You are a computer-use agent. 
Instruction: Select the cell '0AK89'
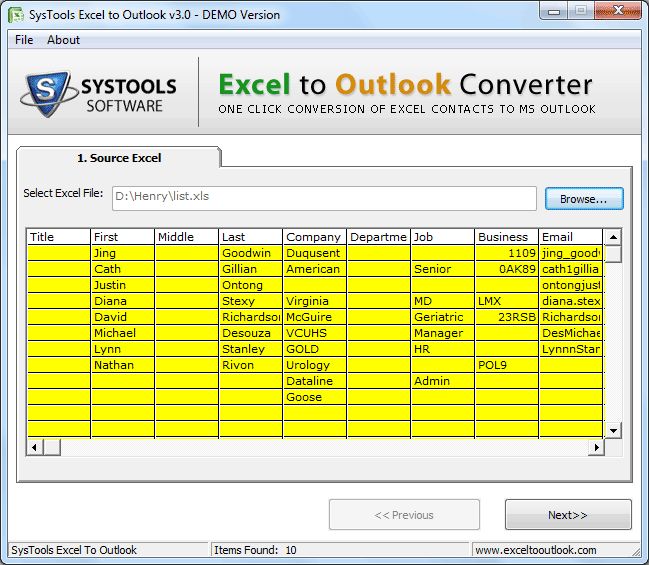[507, 269]
